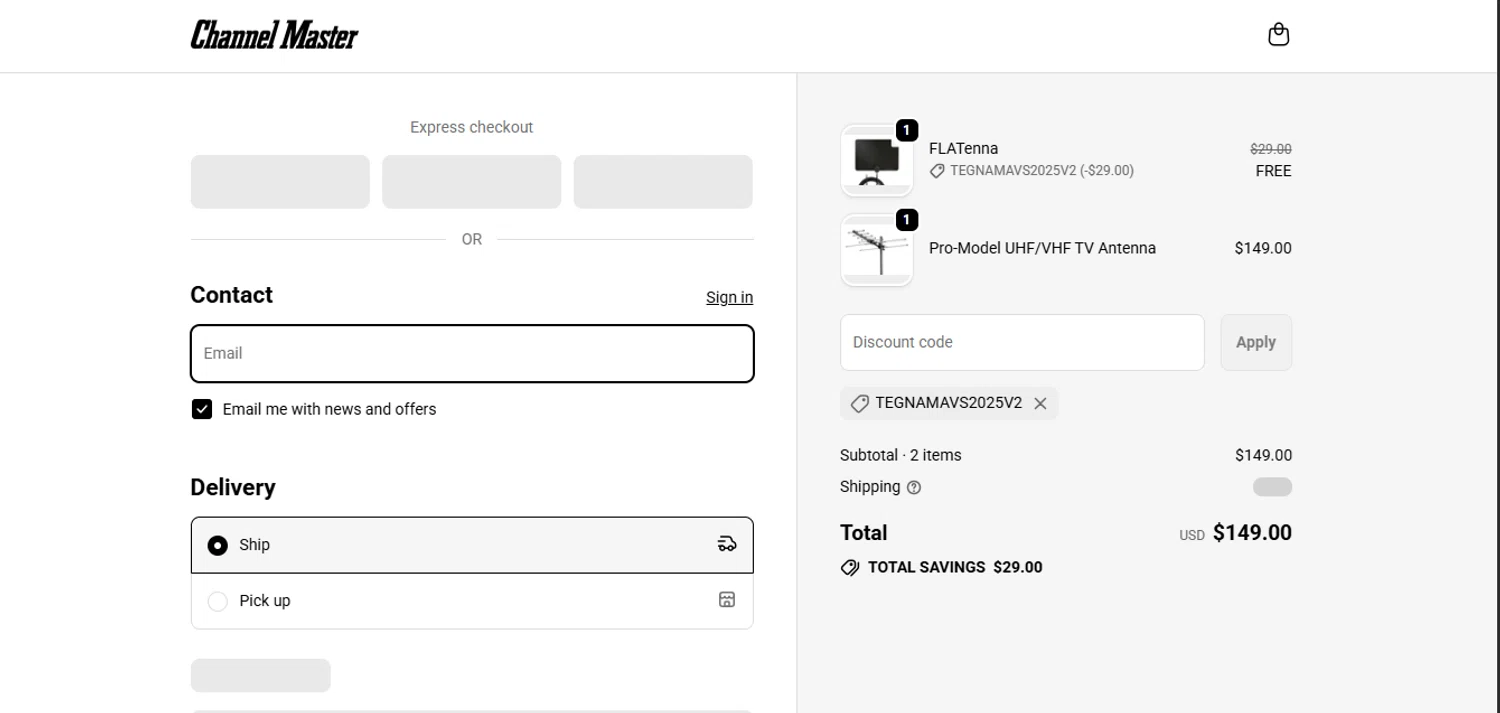Click the Pro-Model UHF/VHF antenna thumbnail
The image size is (1500, 713).
877,250
